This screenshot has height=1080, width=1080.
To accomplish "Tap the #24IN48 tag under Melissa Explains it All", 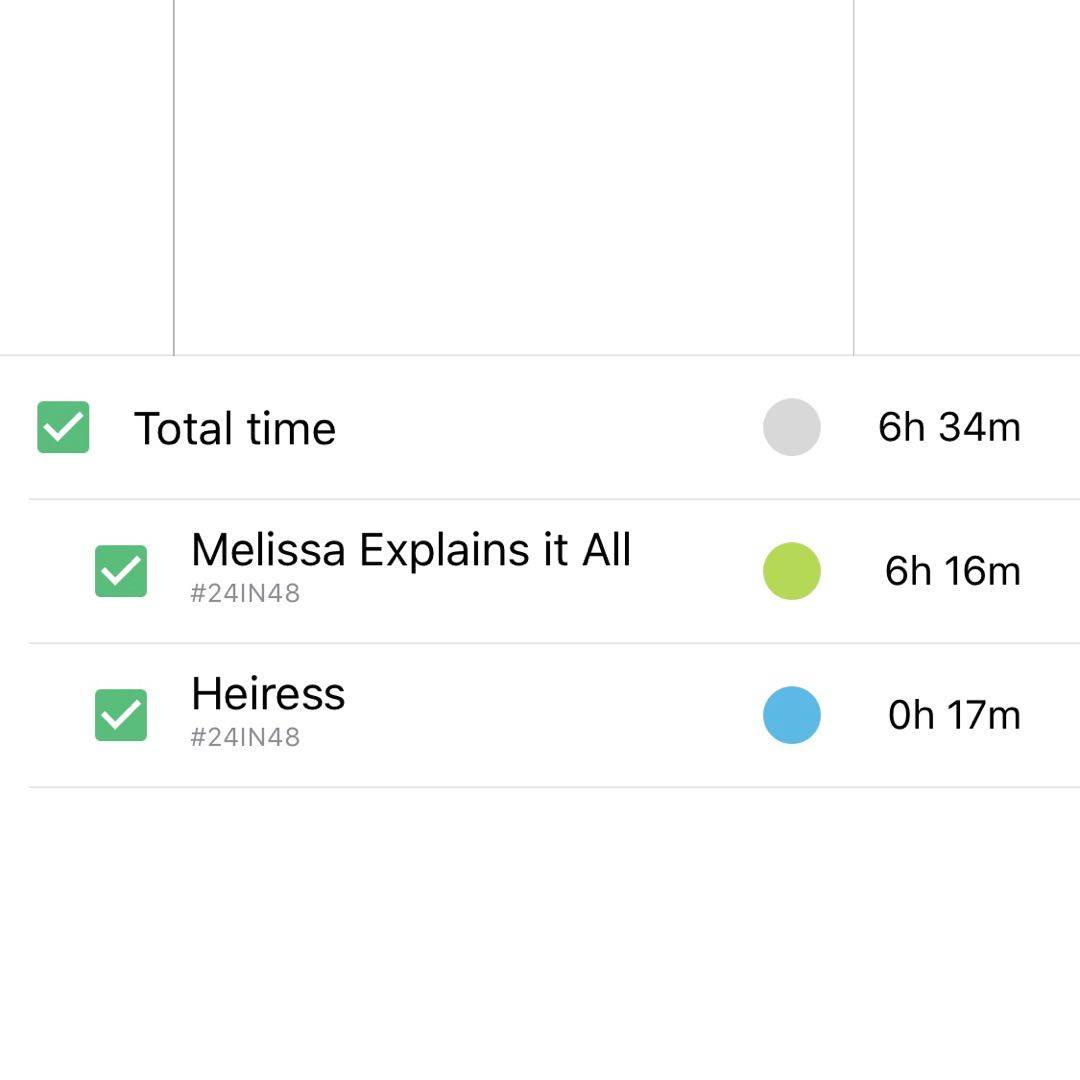I will (245, 593).
